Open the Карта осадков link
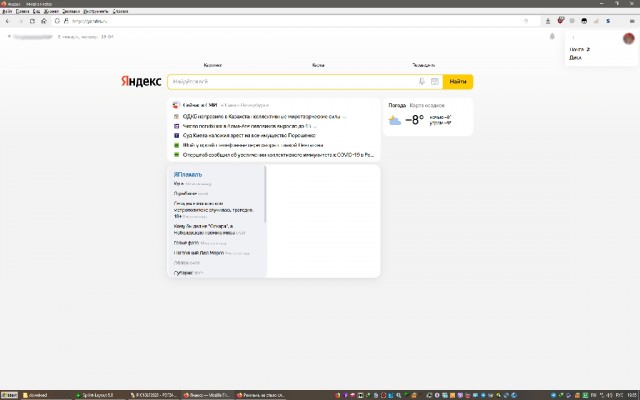Screen dimensions: 640x400 [x=427, y=105]
